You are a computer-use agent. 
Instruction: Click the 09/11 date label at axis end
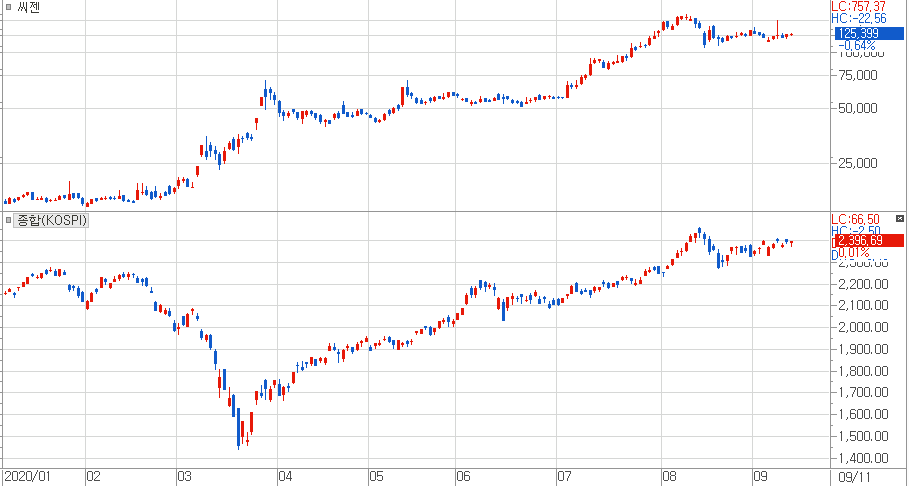coord(853,476)
